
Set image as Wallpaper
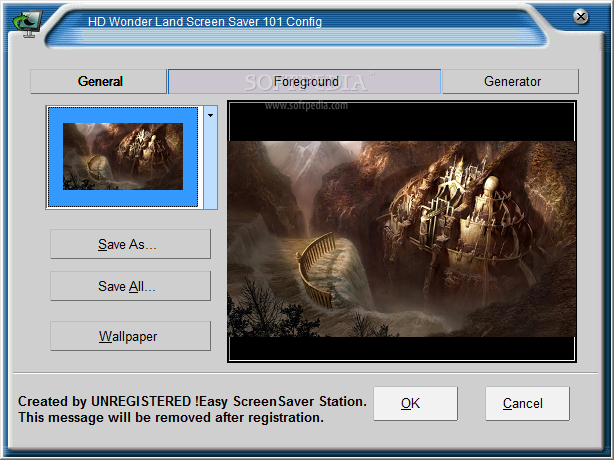click(x=130, y=336)
